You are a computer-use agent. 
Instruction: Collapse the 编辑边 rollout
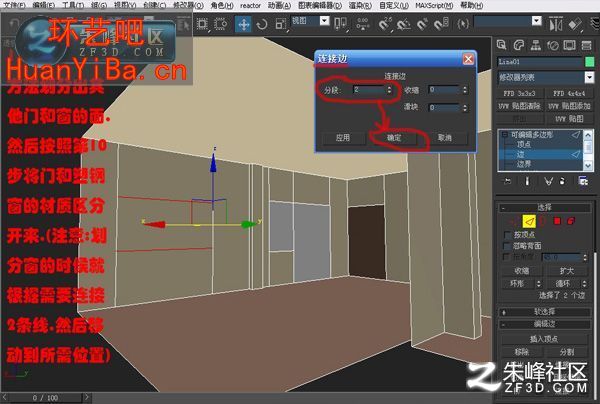point(545,324)
